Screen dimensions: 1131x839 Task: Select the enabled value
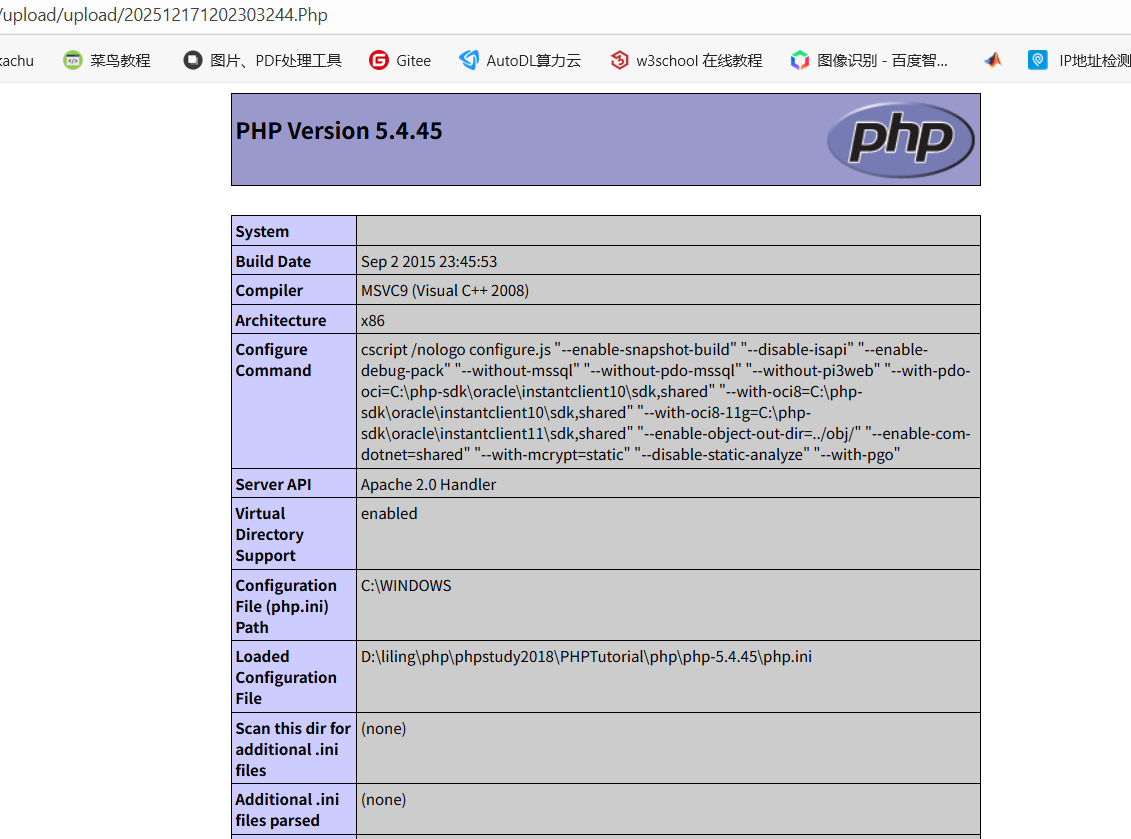[389, 513]
